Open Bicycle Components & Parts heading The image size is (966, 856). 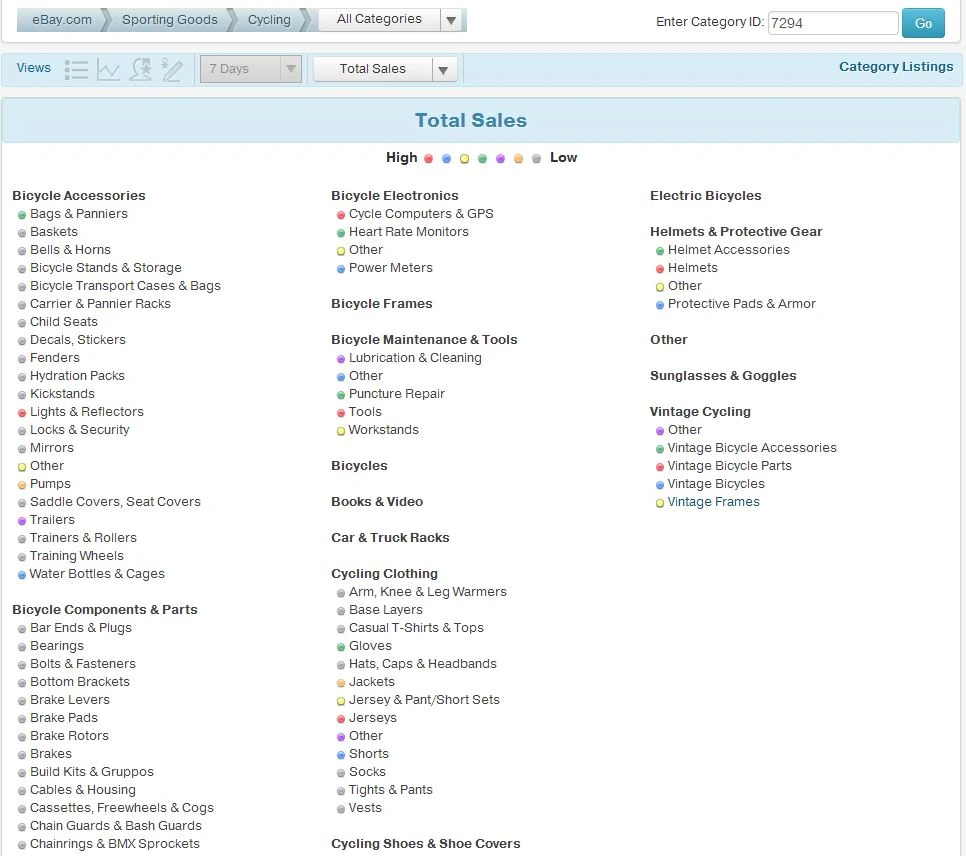[x=105, y=609]
